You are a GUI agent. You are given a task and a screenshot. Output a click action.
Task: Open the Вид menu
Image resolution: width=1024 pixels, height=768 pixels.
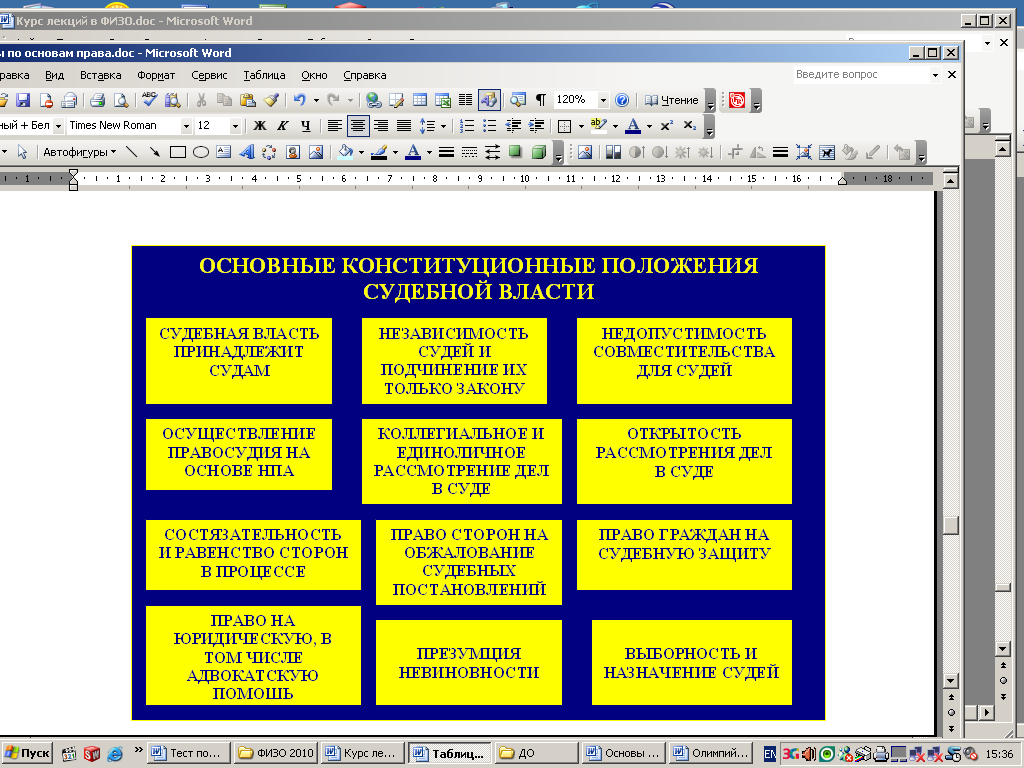[x=54, y=75]
